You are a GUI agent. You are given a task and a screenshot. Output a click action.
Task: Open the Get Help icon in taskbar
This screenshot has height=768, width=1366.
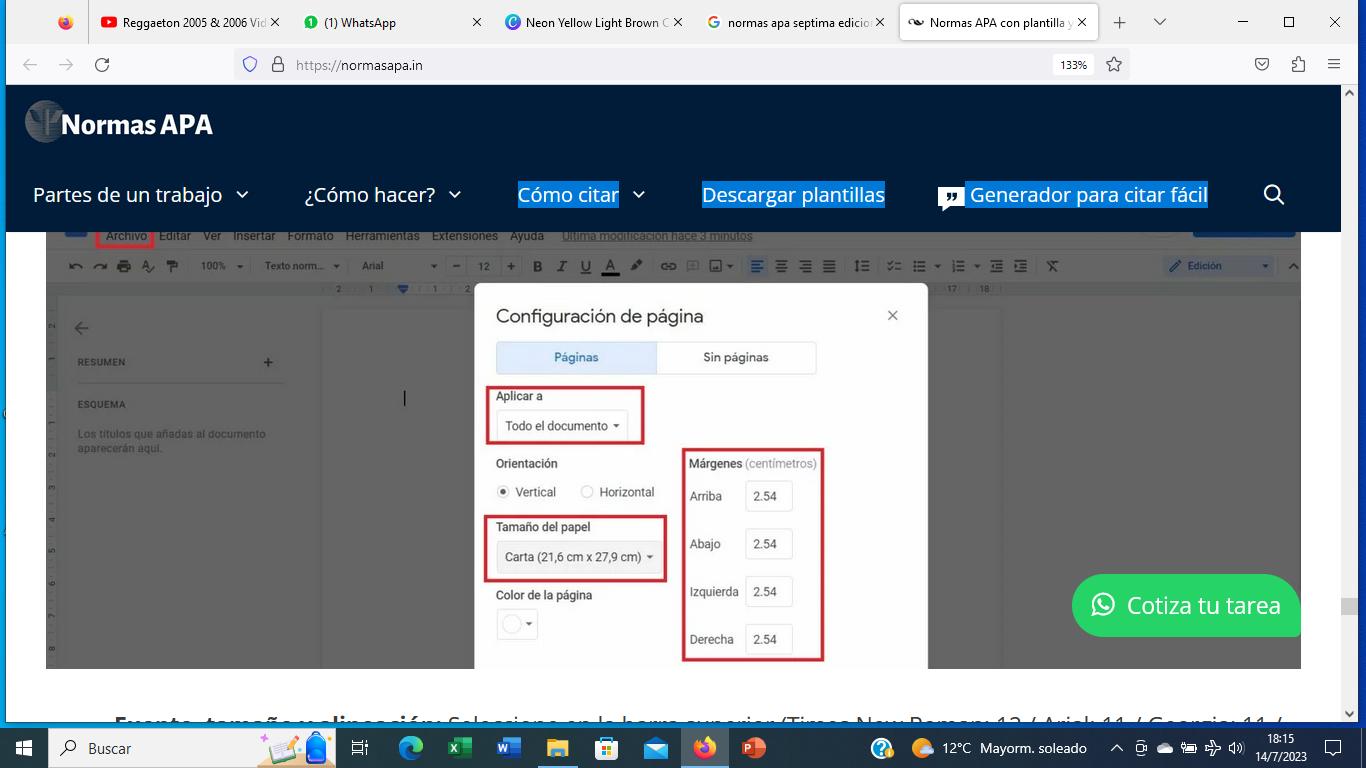coord(881,748)
